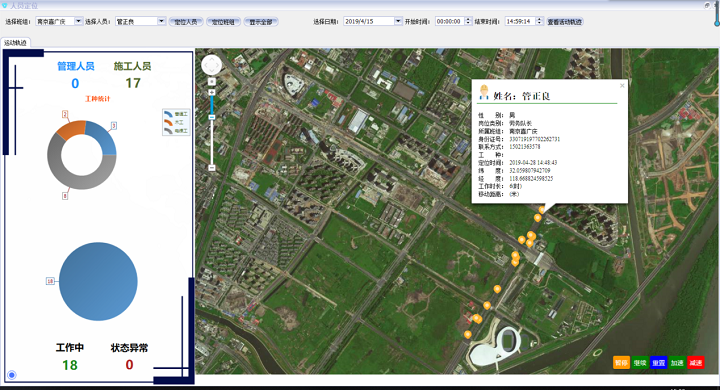Click the 开始时间 start time field
This screenshot has width=720, height=390.
(x=450, y=21)
